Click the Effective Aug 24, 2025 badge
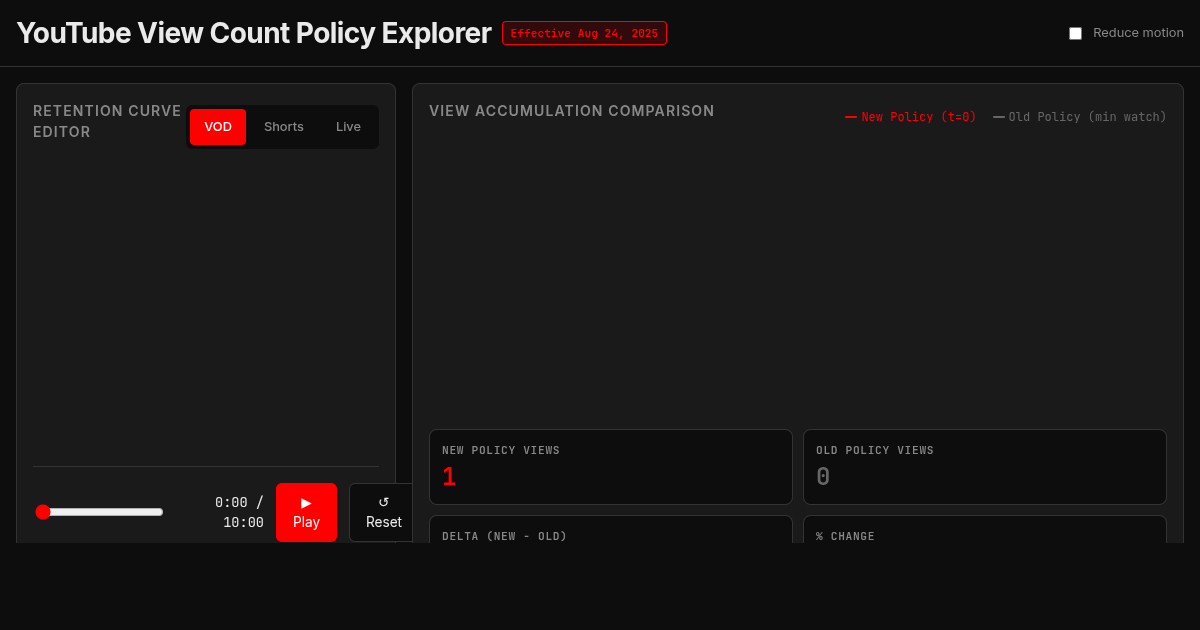1200x630 pixels. click(584, 33)
